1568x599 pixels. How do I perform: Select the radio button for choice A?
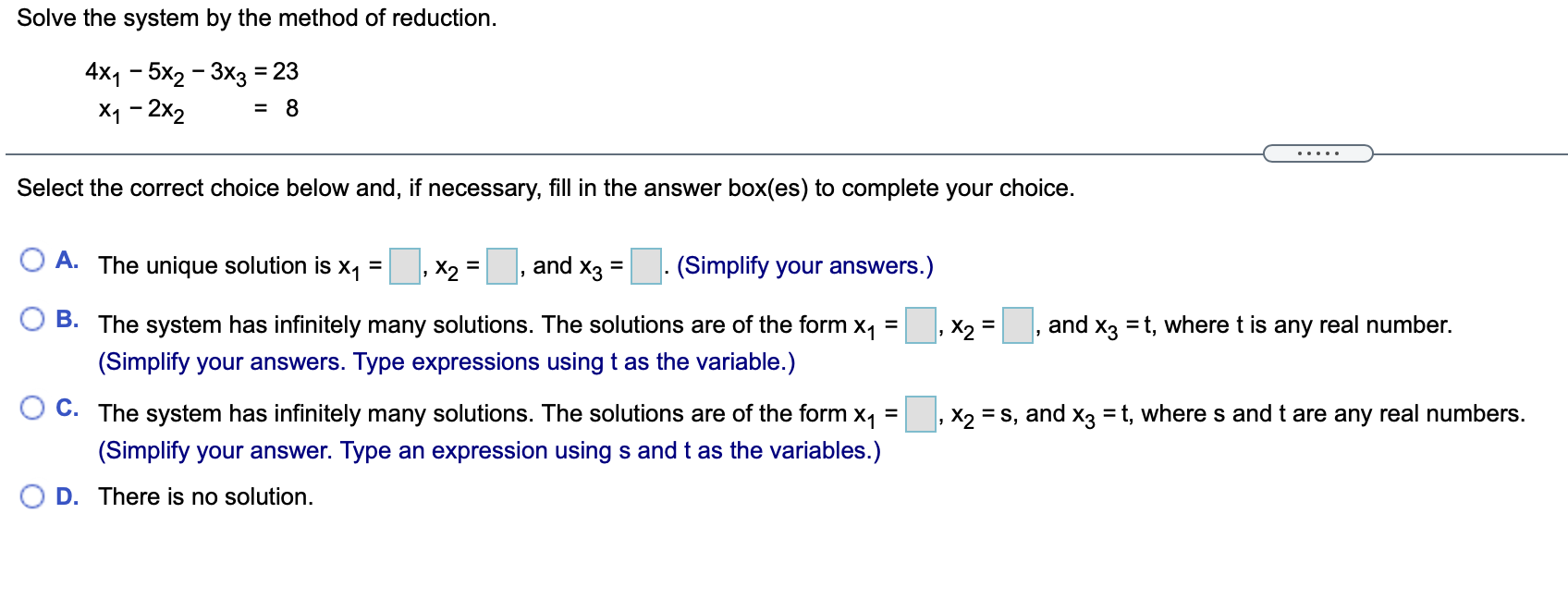coord(34,261)
